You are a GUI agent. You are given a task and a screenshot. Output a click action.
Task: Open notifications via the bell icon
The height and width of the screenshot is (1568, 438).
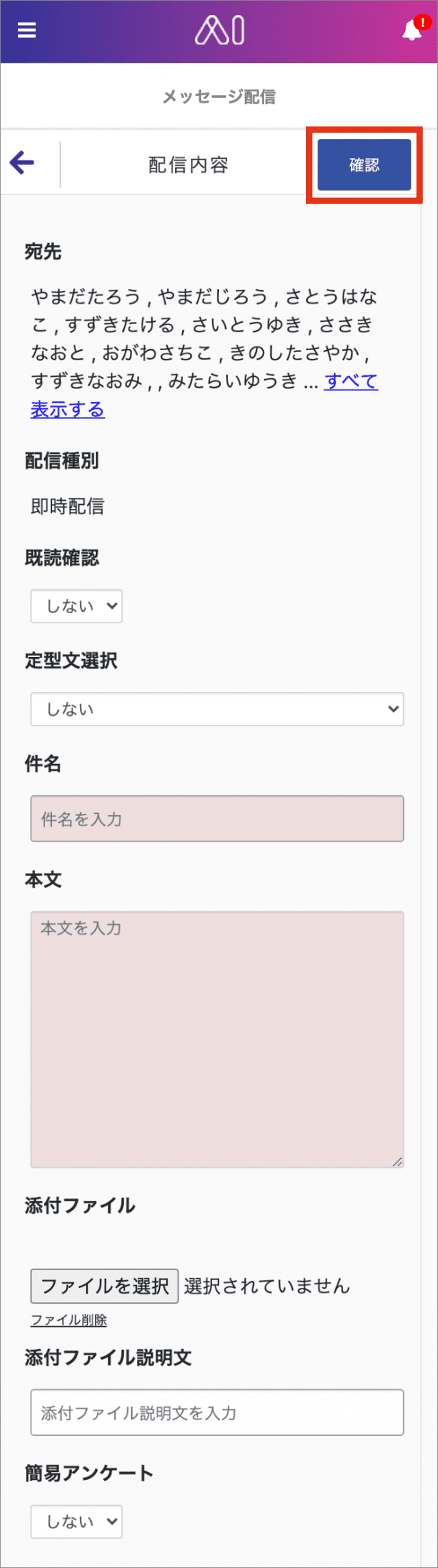[x=411, y=31]
